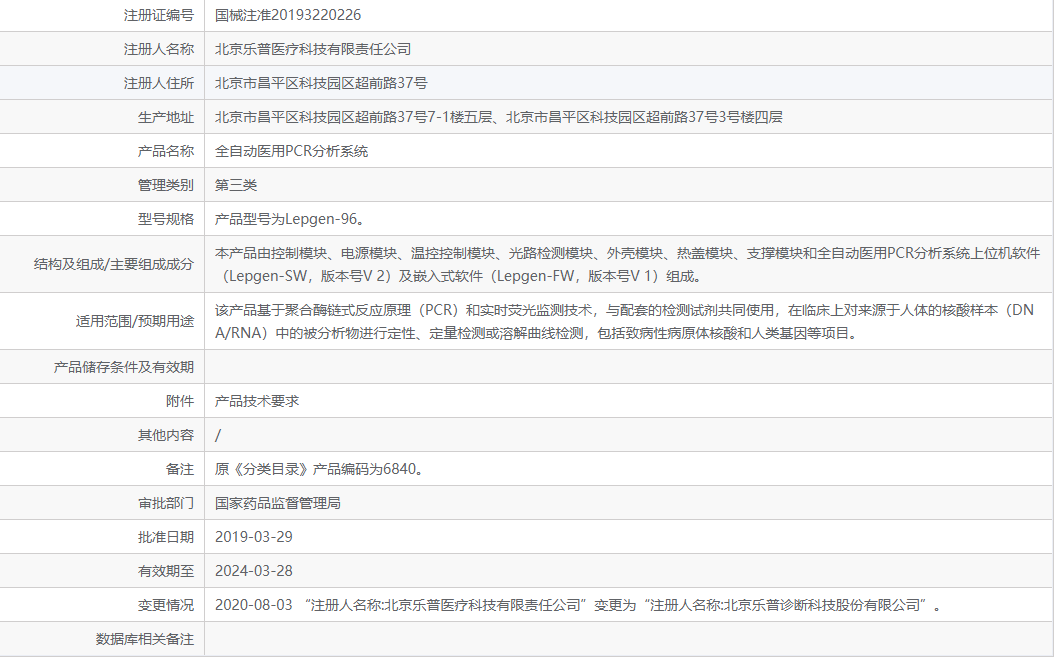Select the value 国械注准20193220226
The height and width of the screenshot is (660, 1058).
pos(288,15)
